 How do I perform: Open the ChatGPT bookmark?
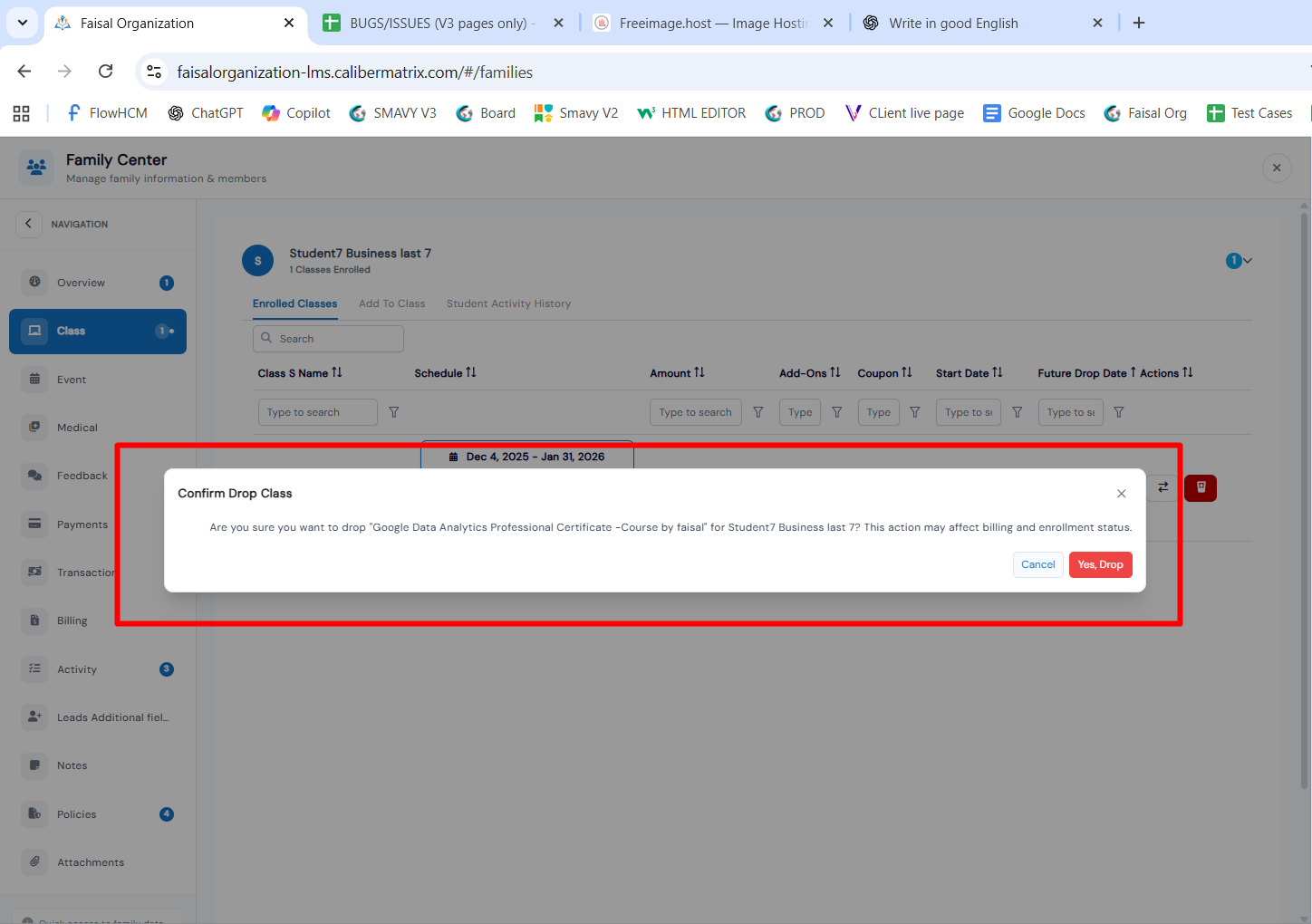[206, 113]
